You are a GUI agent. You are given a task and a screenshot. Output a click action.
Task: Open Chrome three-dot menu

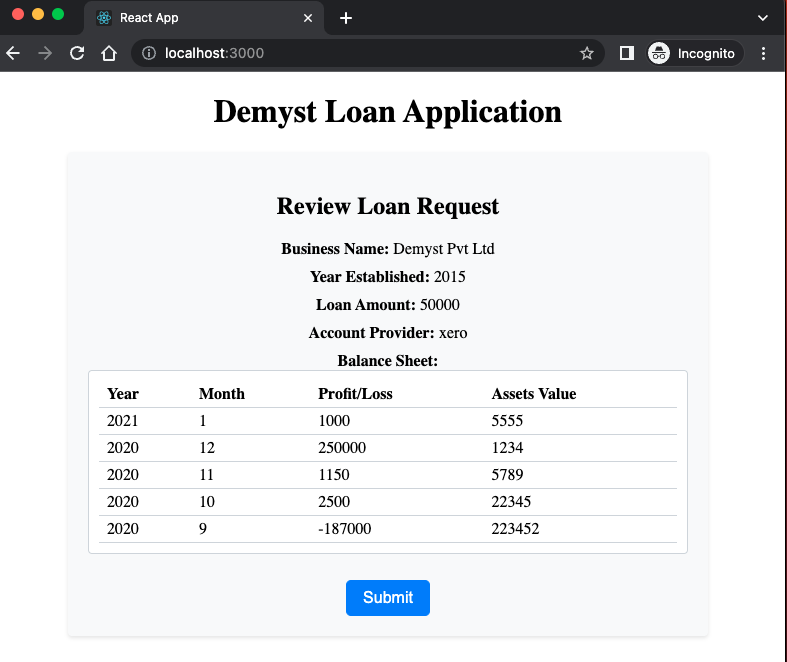[763, 53]
